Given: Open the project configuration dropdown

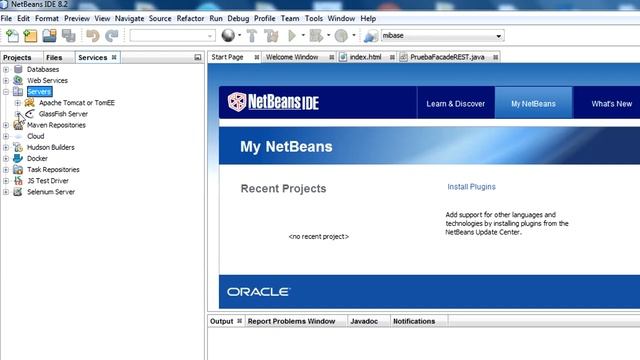Looking at the screenshot, I should (210, 36).
